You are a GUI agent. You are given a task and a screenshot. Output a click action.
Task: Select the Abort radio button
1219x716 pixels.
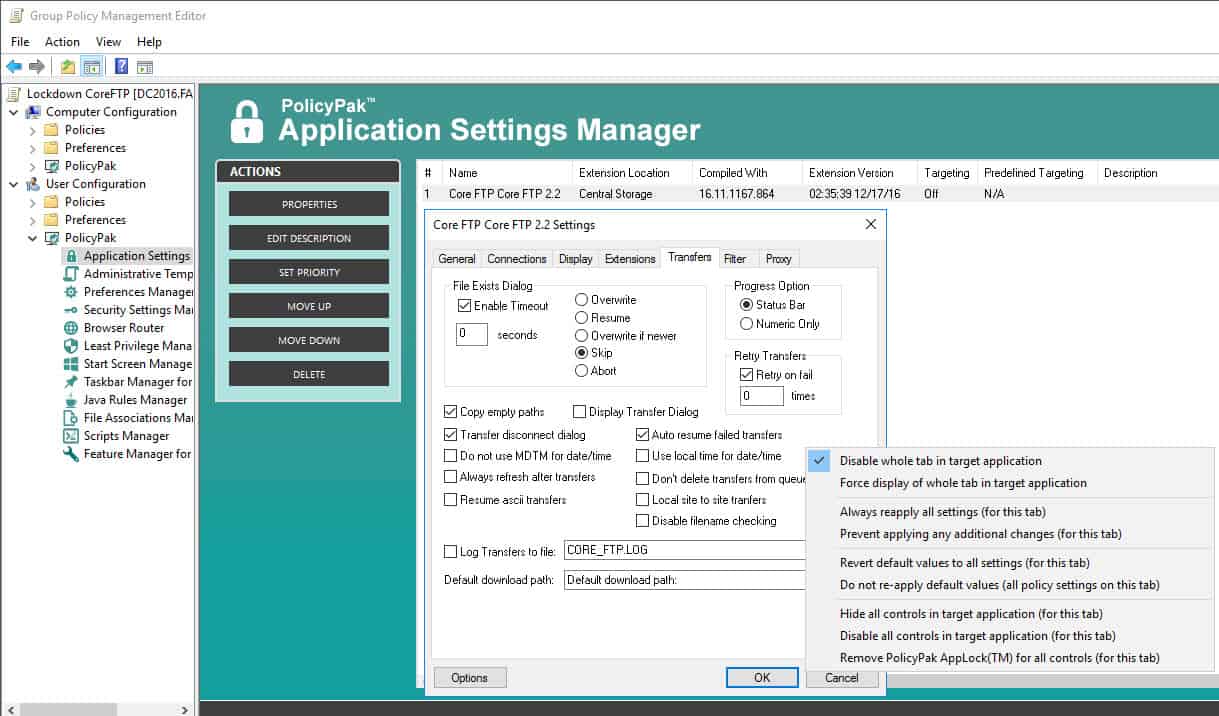click(x=581, y=371)
